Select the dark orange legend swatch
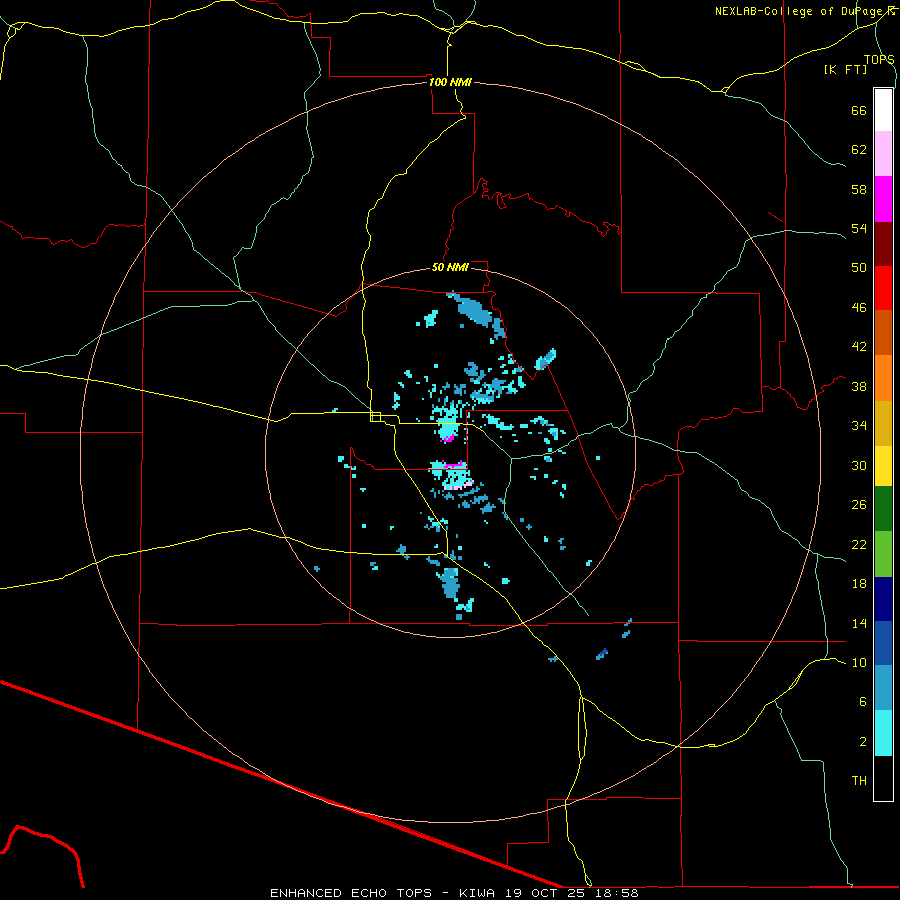 click(883, 333)
